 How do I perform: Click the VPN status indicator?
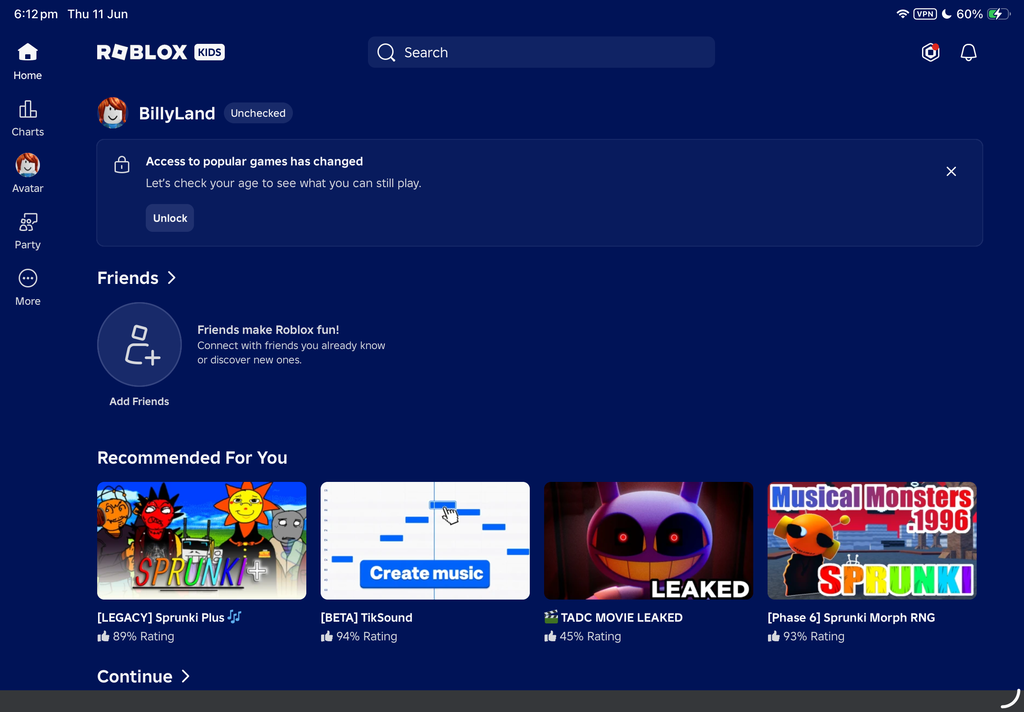[925, 14]
